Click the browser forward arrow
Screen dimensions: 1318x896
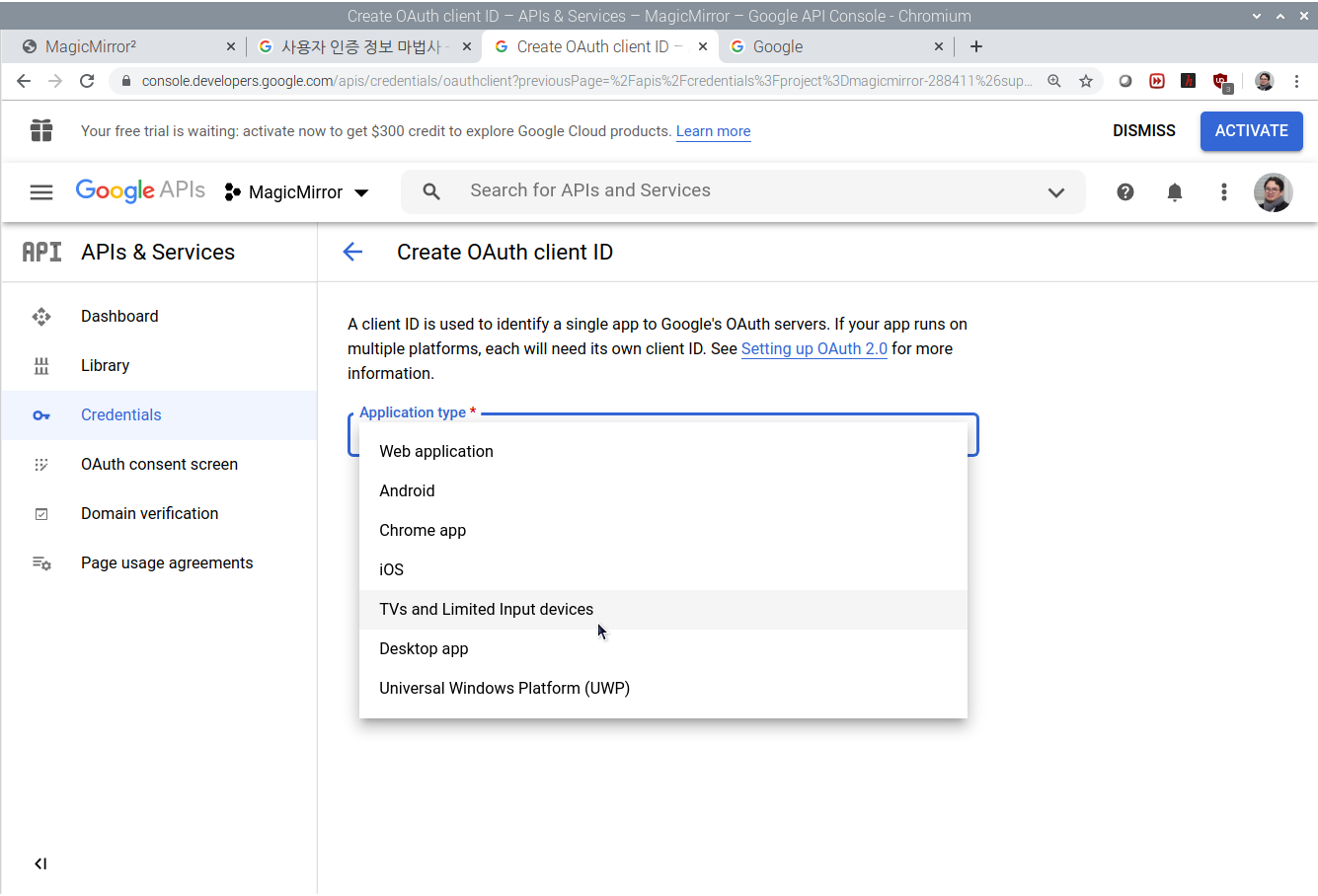click(x=55, y=81)
